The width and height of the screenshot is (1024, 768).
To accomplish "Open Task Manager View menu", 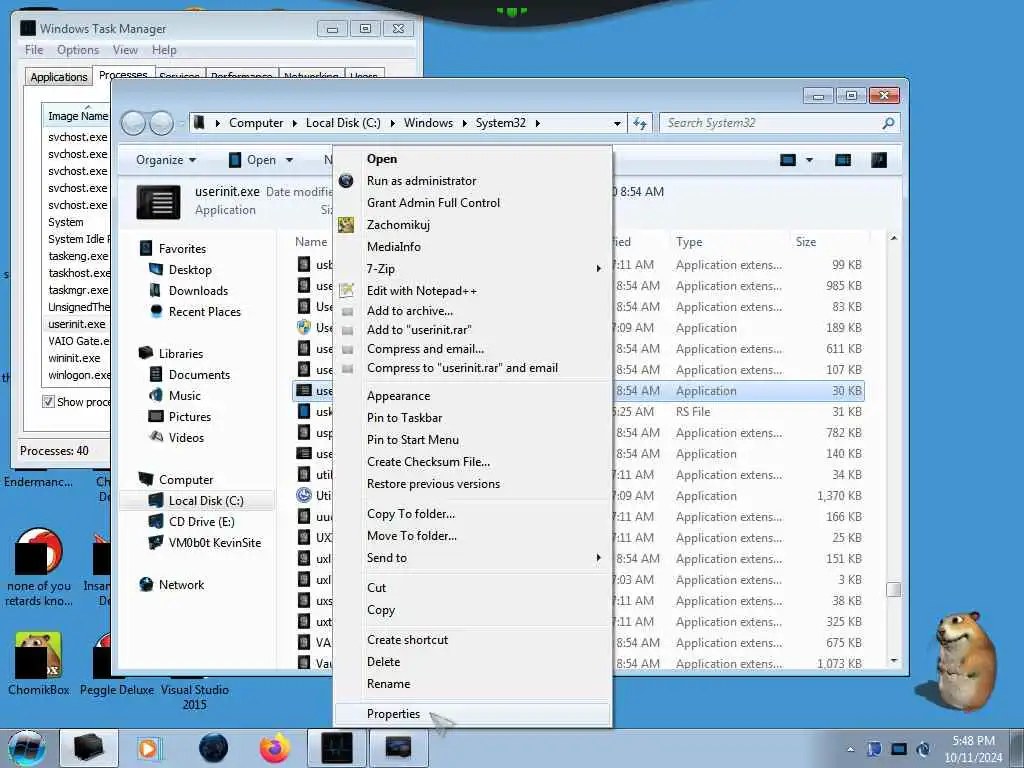I will tap(125, 50).
